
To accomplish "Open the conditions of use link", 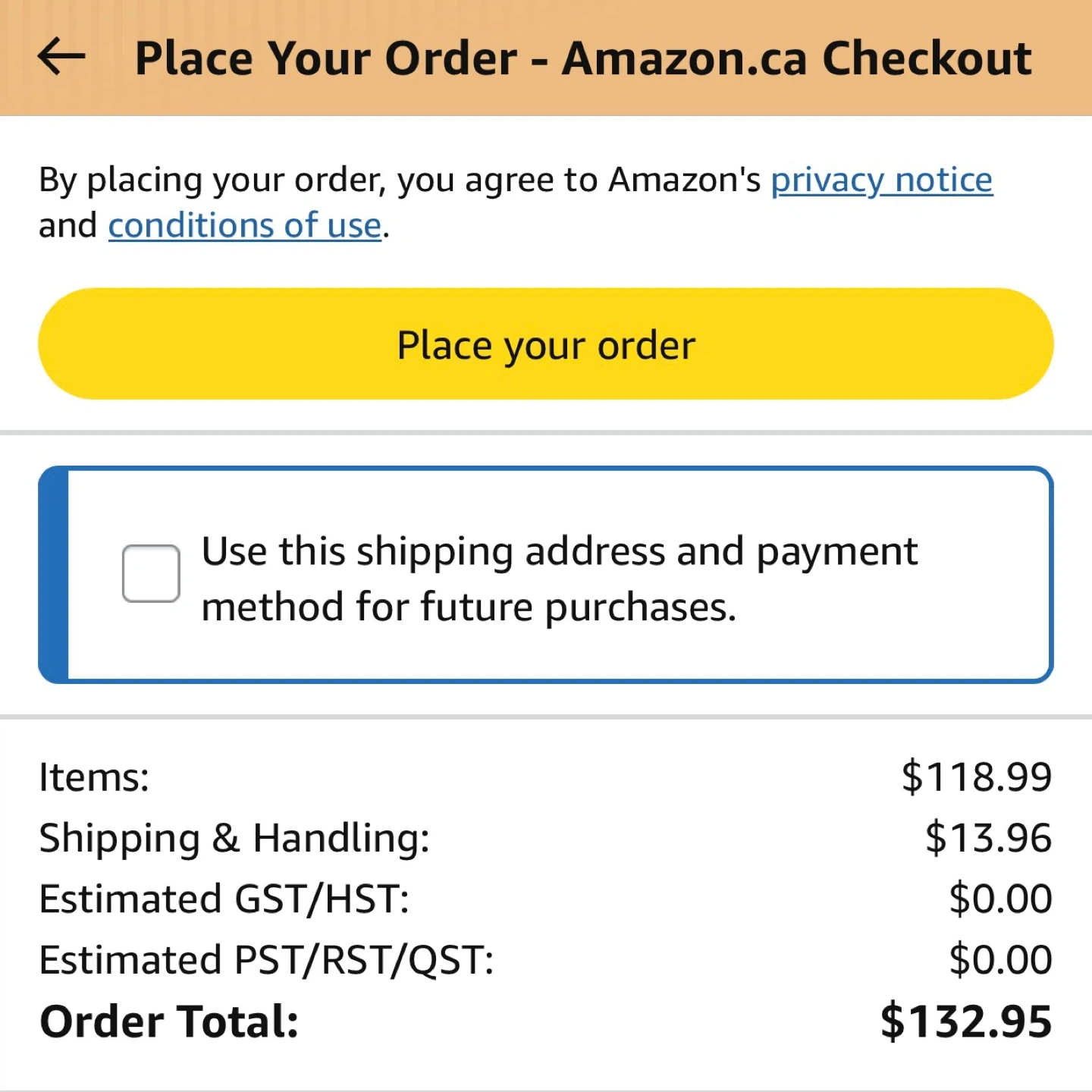I will (244, 226).
